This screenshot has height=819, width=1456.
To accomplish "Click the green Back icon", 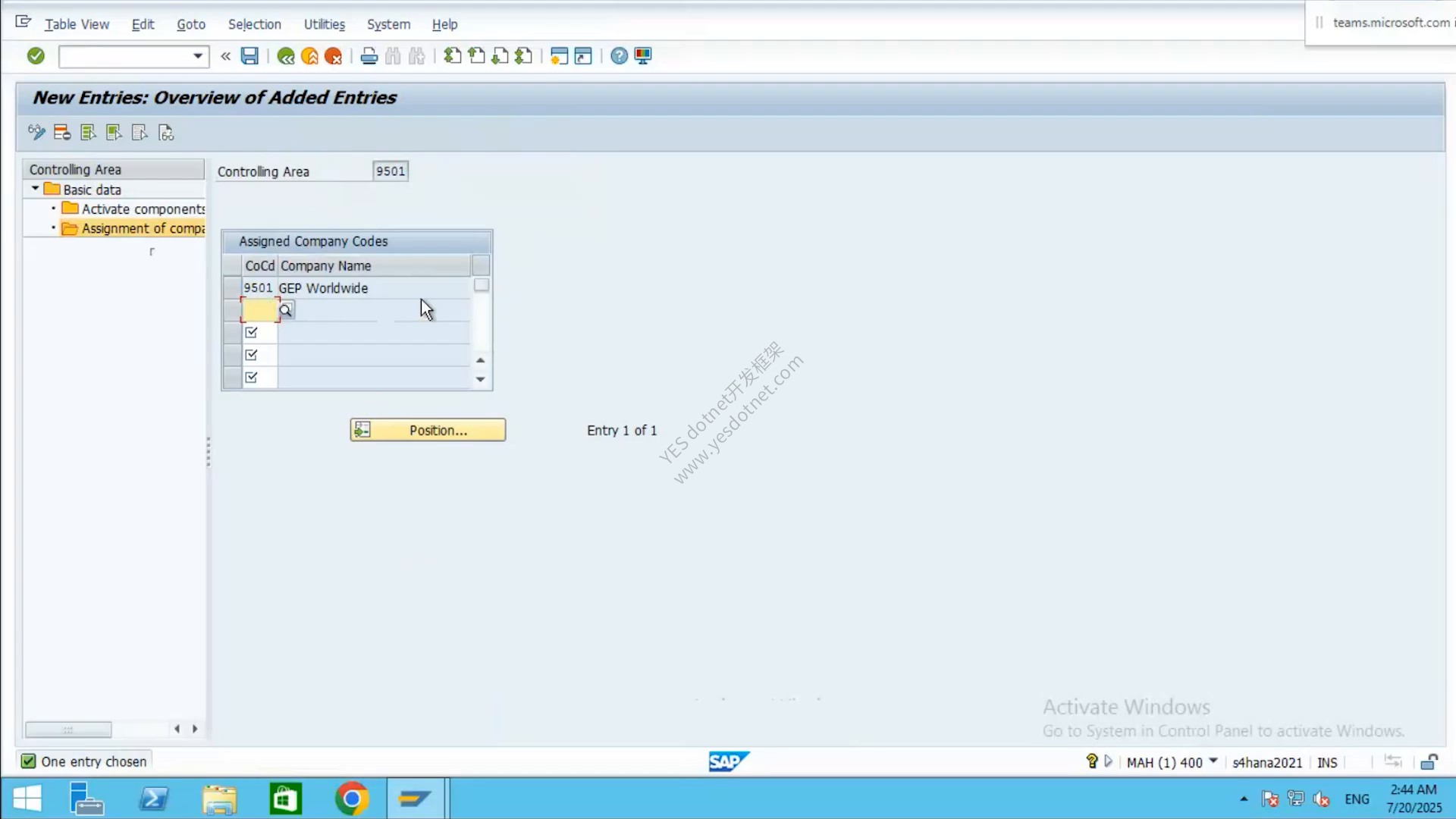I will coord(286,56).
